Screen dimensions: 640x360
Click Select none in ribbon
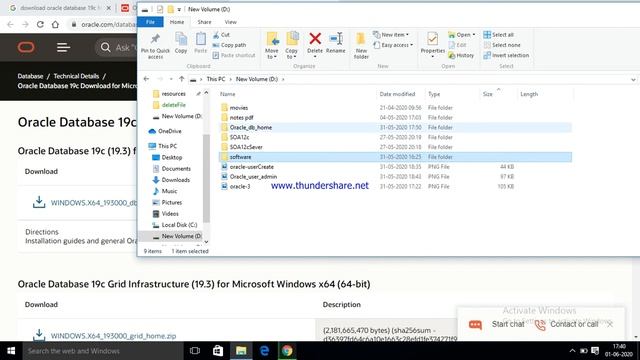[502, 45]
